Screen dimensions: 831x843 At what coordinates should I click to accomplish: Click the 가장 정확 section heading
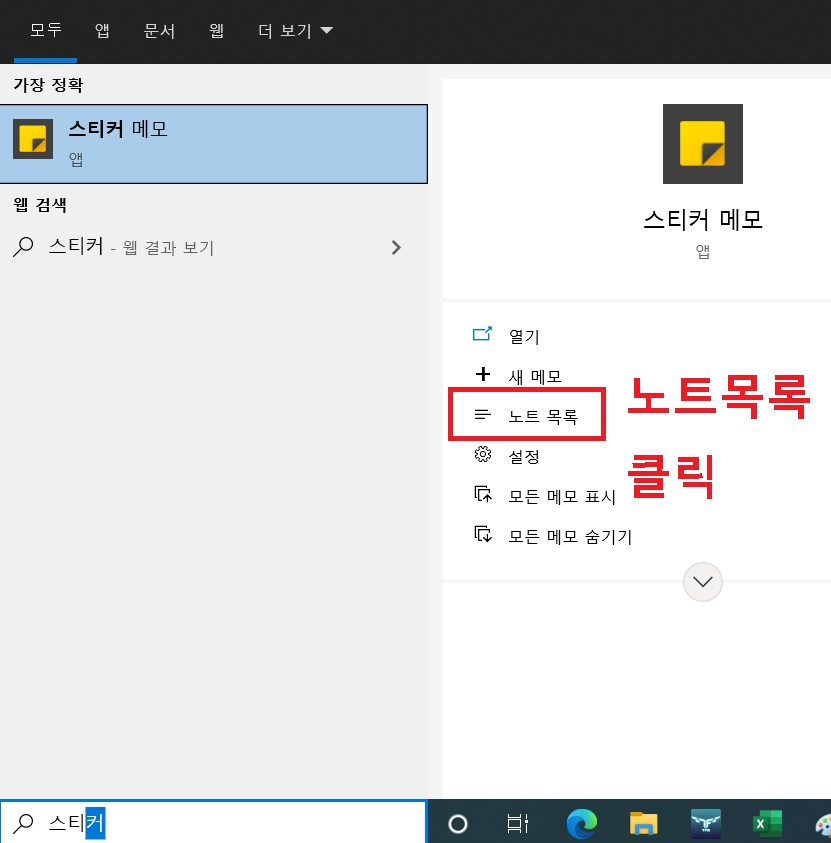pos(48,85)
